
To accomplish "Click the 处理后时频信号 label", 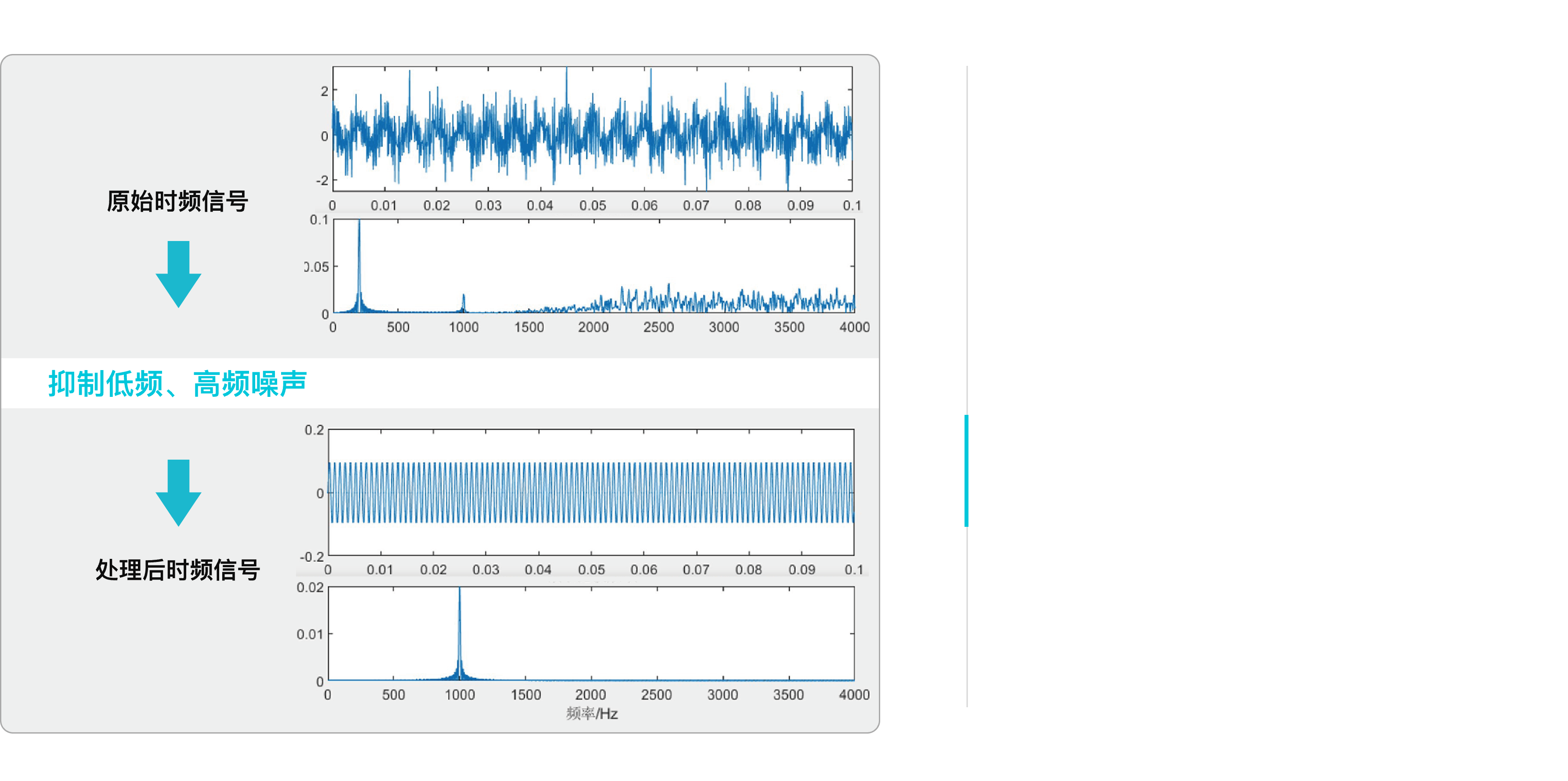I will click(178, 570).
